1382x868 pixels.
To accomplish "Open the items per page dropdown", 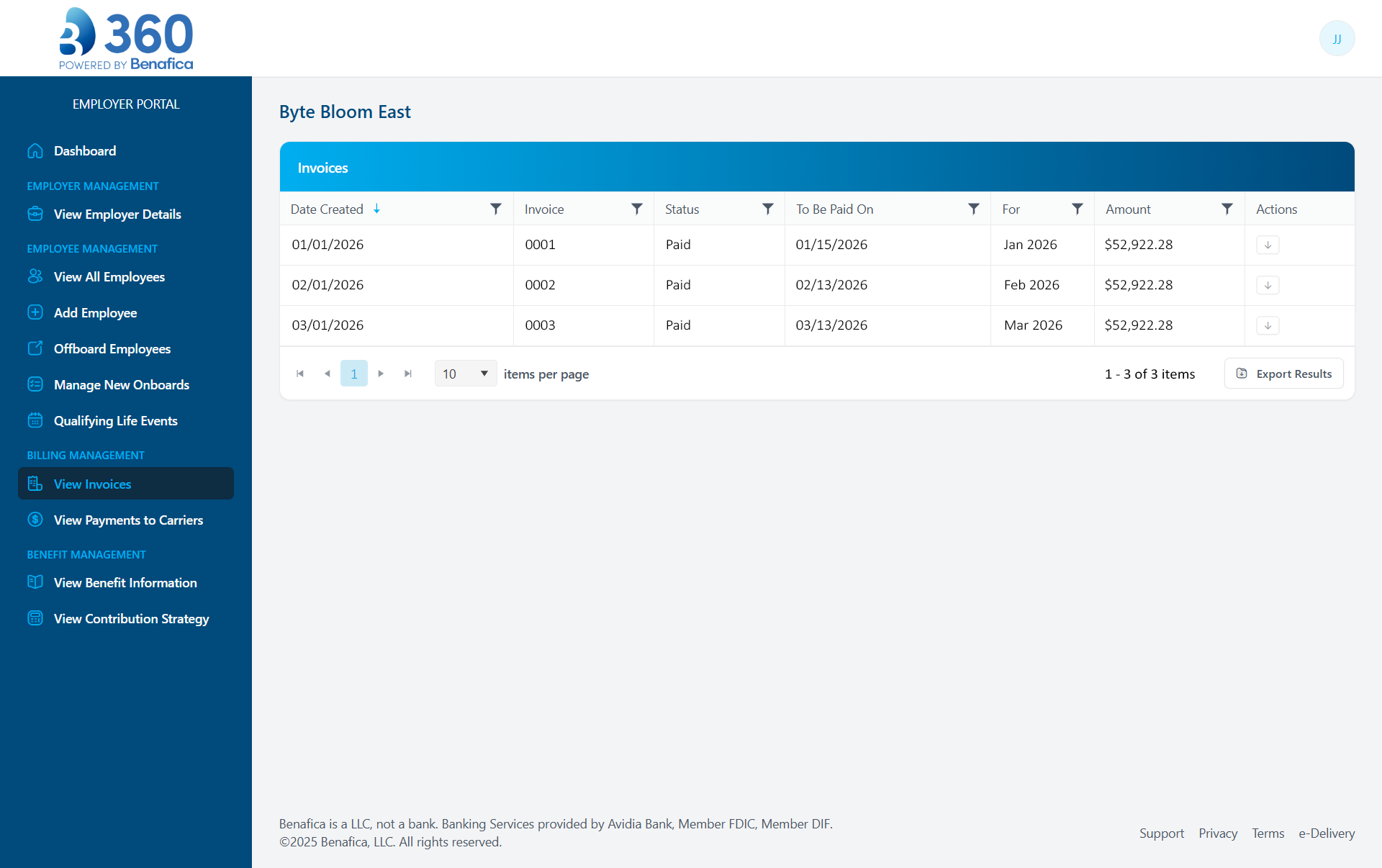I will click(x=465, y=374).
